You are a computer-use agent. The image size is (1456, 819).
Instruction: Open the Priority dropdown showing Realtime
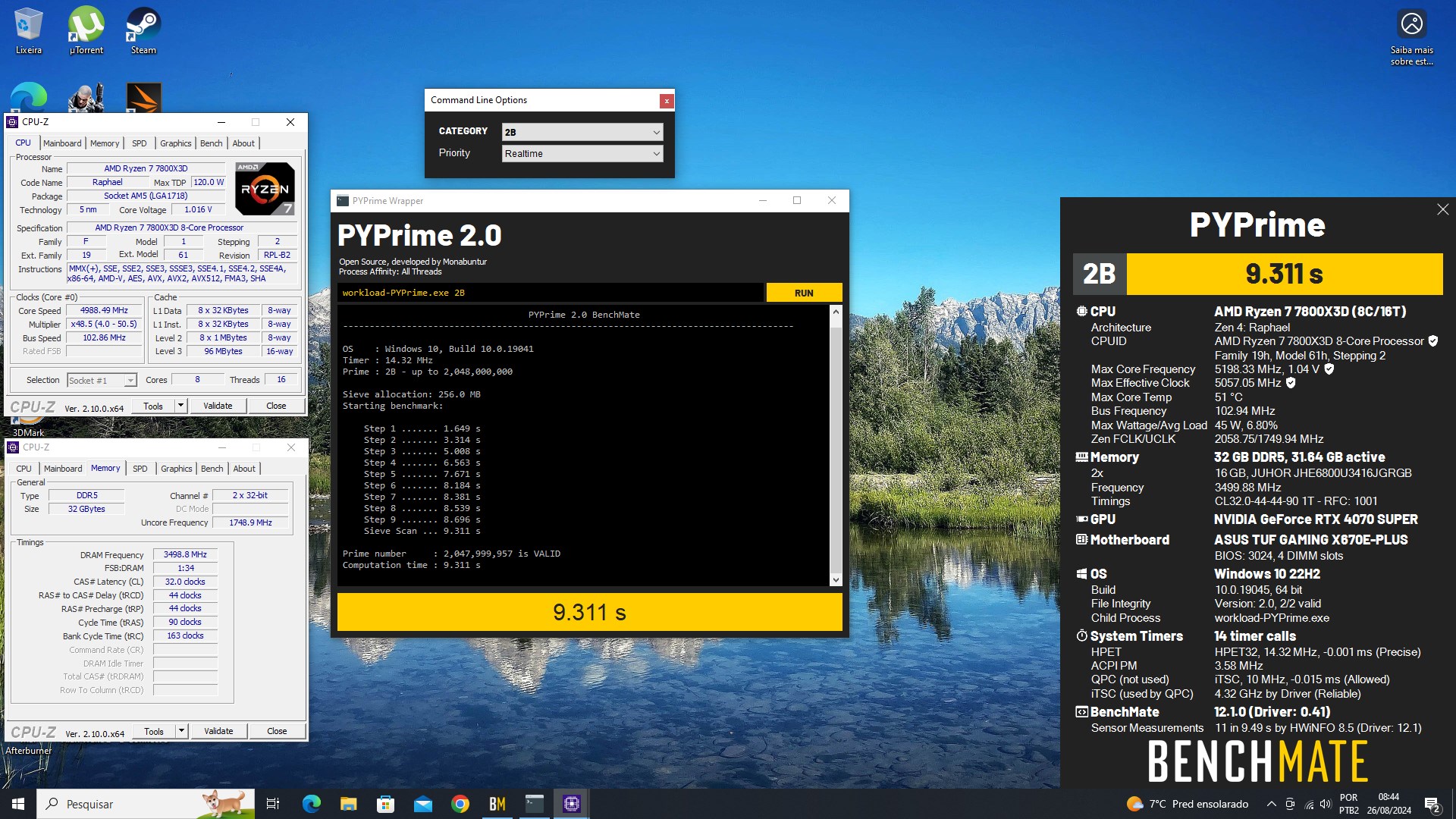[582, 153]
